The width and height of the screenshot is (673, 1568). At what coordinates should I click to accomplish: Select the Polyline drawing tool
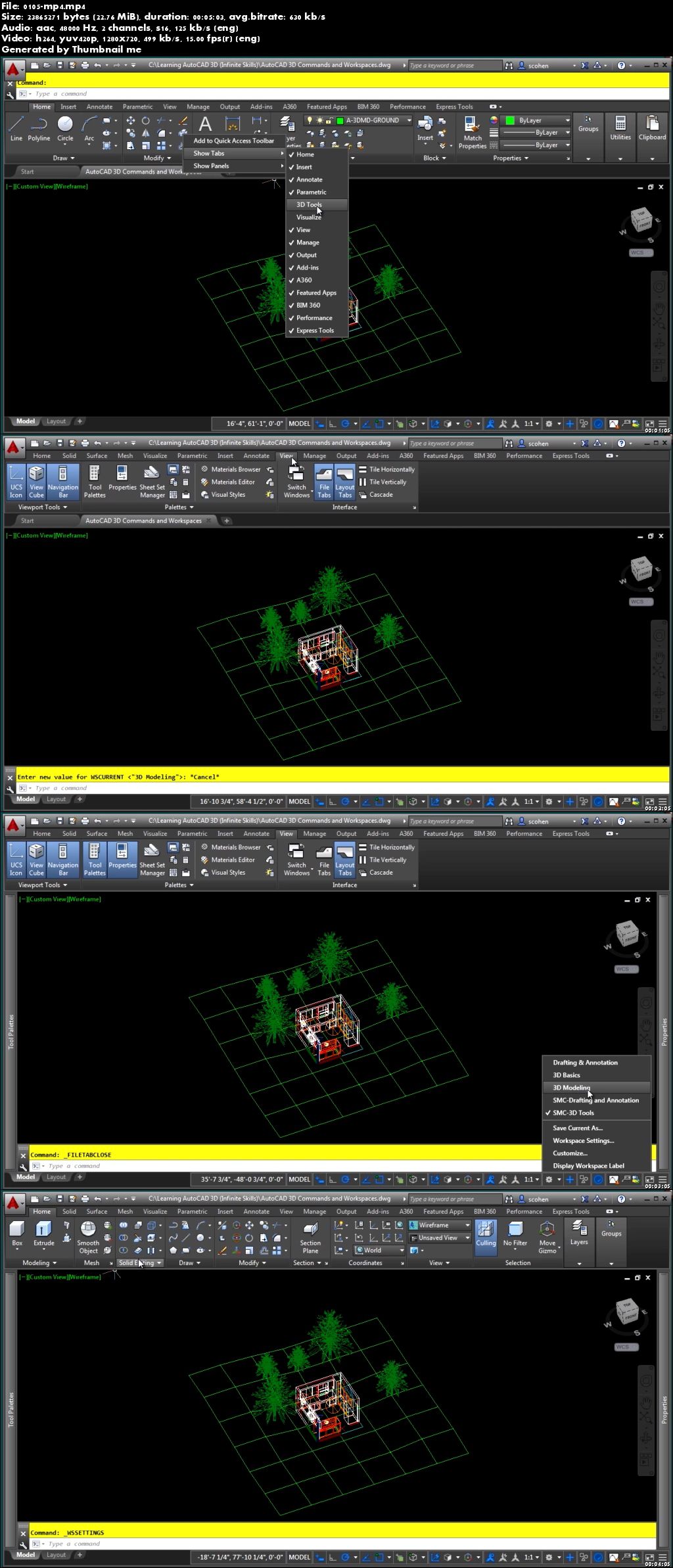[39, 127]
